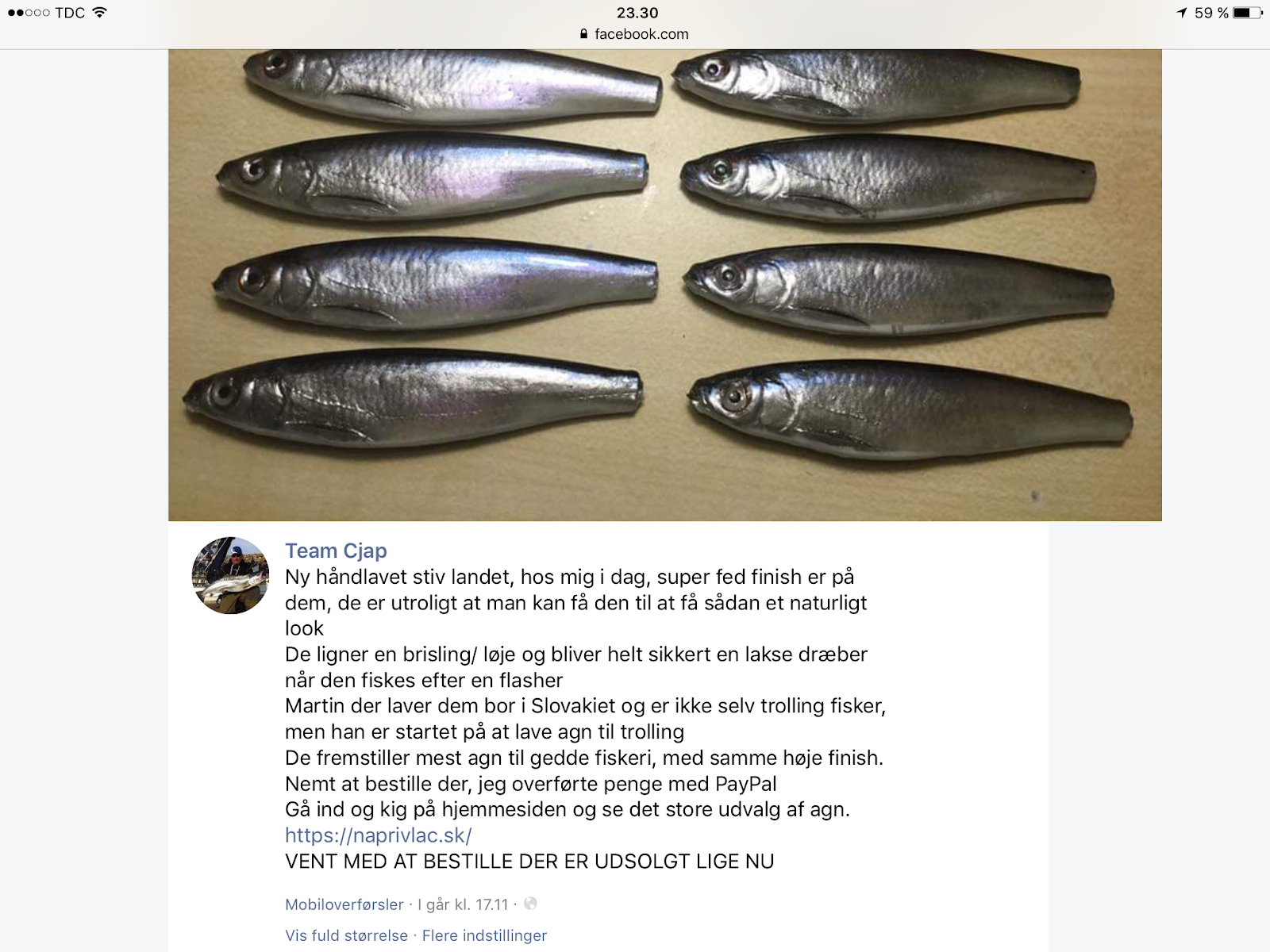Viewport: 1270px width, 952px height.
Task: Click the lock icon in address bar
Action: point(584,34)
